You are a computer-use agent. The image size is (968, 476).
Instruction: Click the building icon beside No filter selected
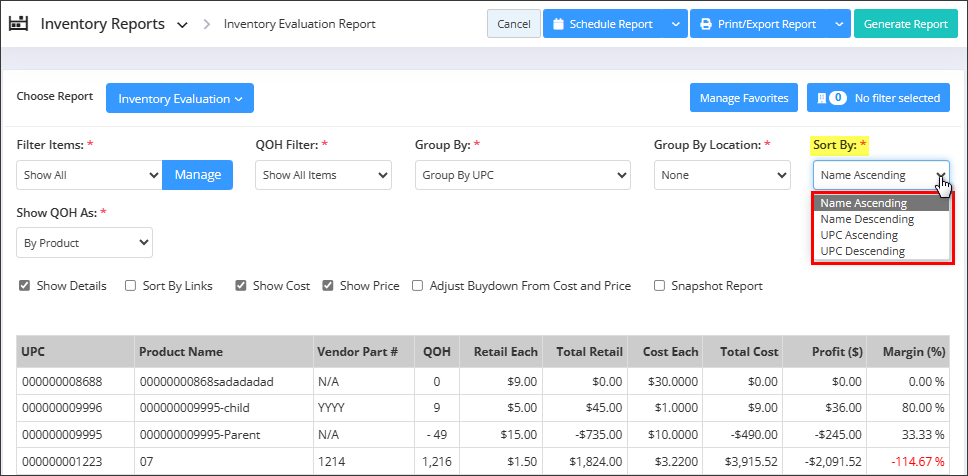(x=821, y=98)
